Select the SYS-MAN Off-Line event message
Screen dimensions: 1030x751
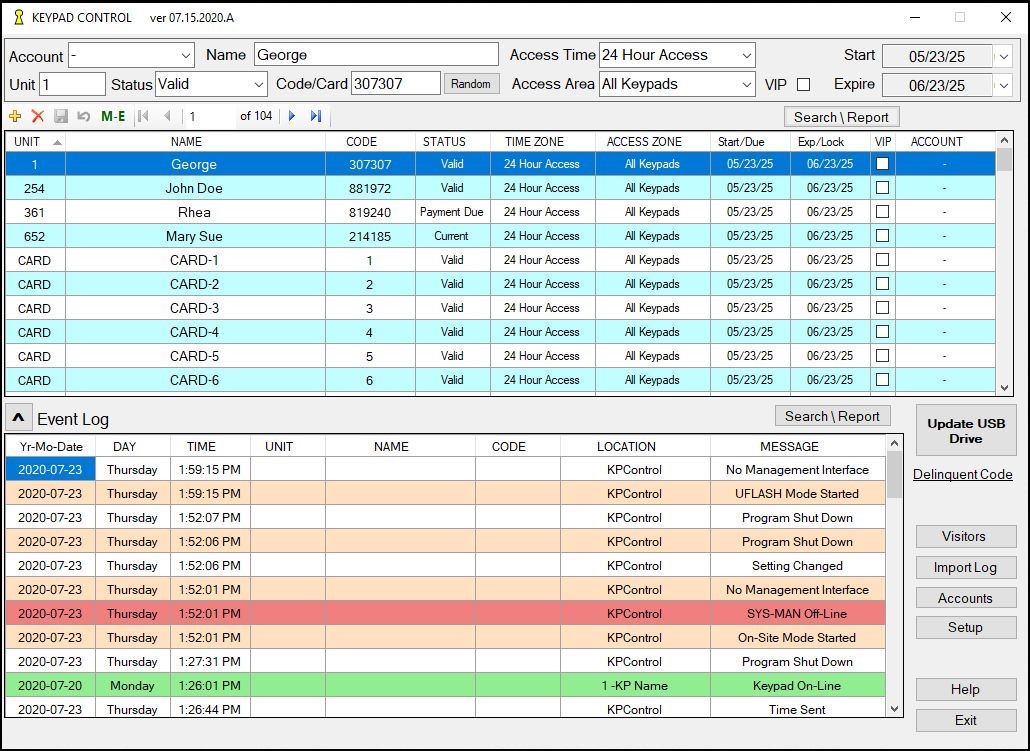797,614
